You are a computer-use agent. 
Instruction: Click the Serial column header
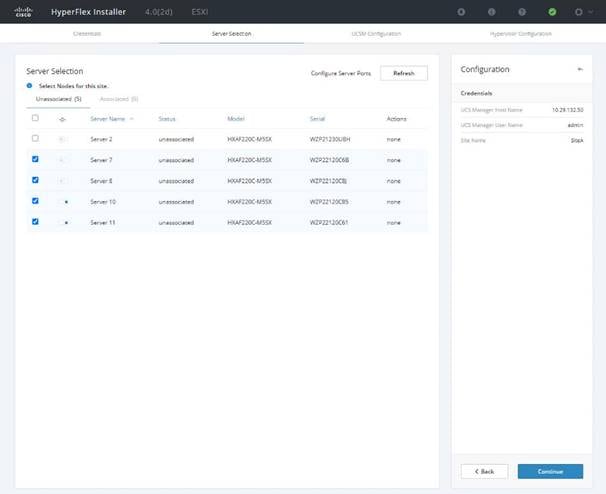click(317, 119)
